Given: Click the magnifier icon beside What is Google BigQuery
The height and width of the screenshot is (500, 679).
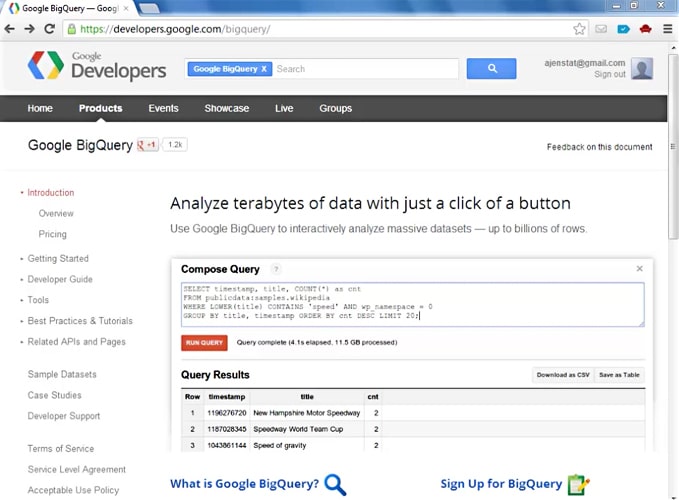Looking at the screenshot, I should [x=335, y=484].
